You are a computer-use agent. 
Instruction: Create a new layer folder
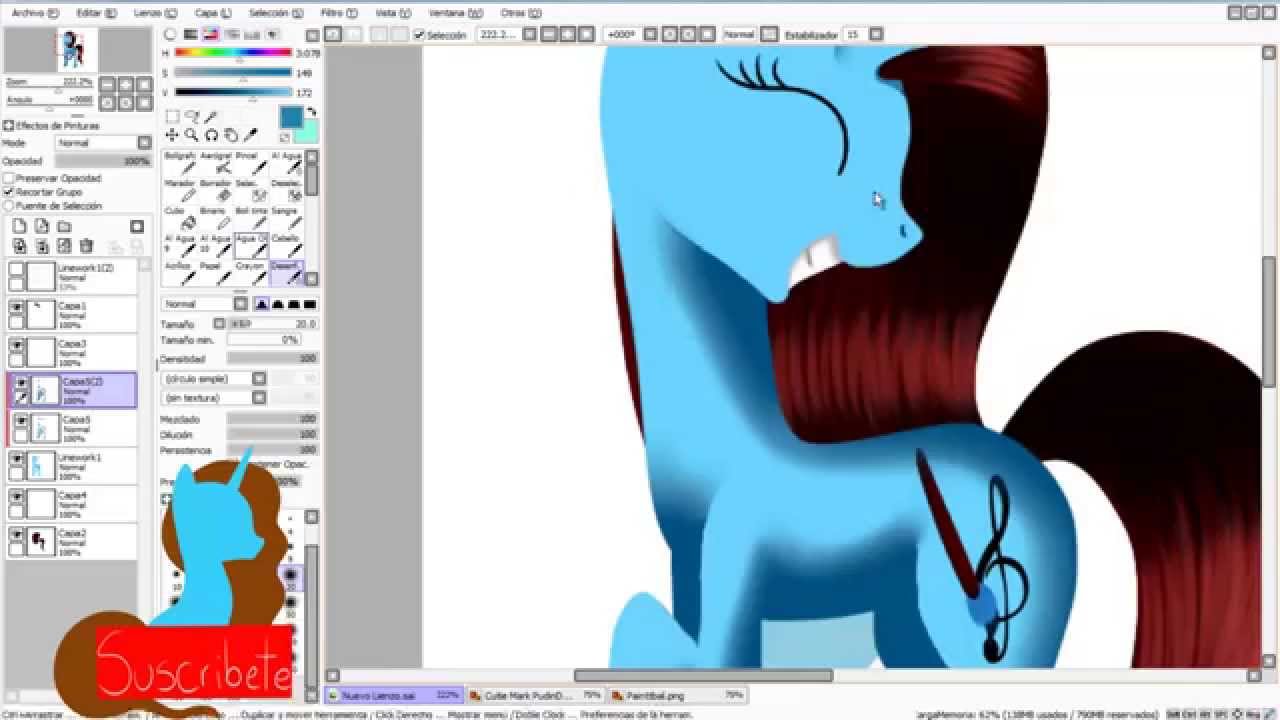(64, 227)
